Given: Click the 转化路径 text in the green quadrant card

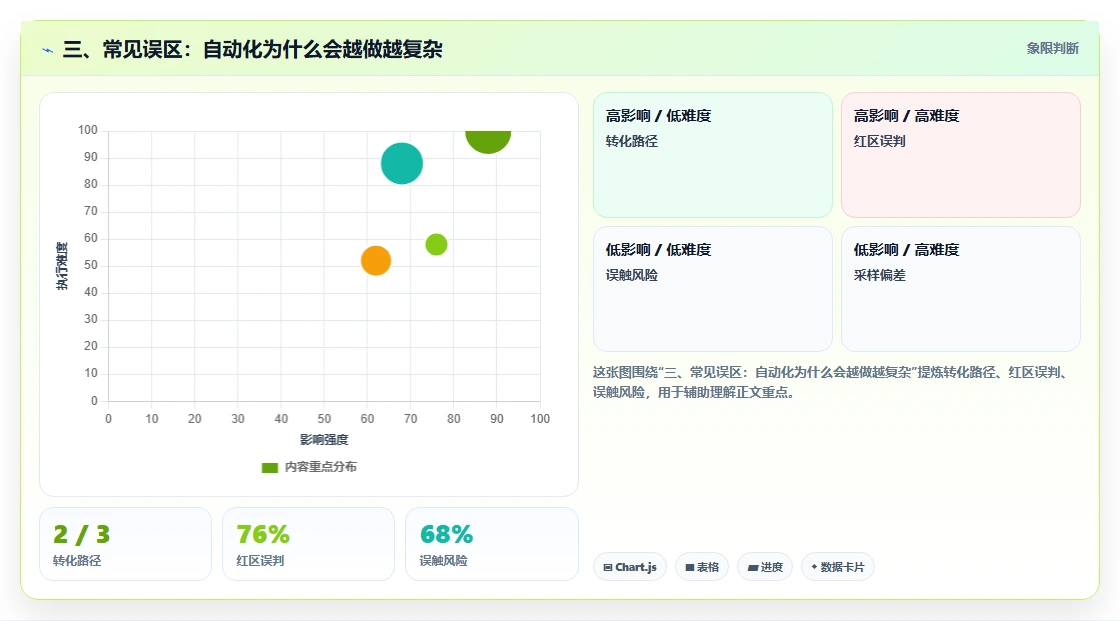Looking at the screenshot, I should 631,141.
